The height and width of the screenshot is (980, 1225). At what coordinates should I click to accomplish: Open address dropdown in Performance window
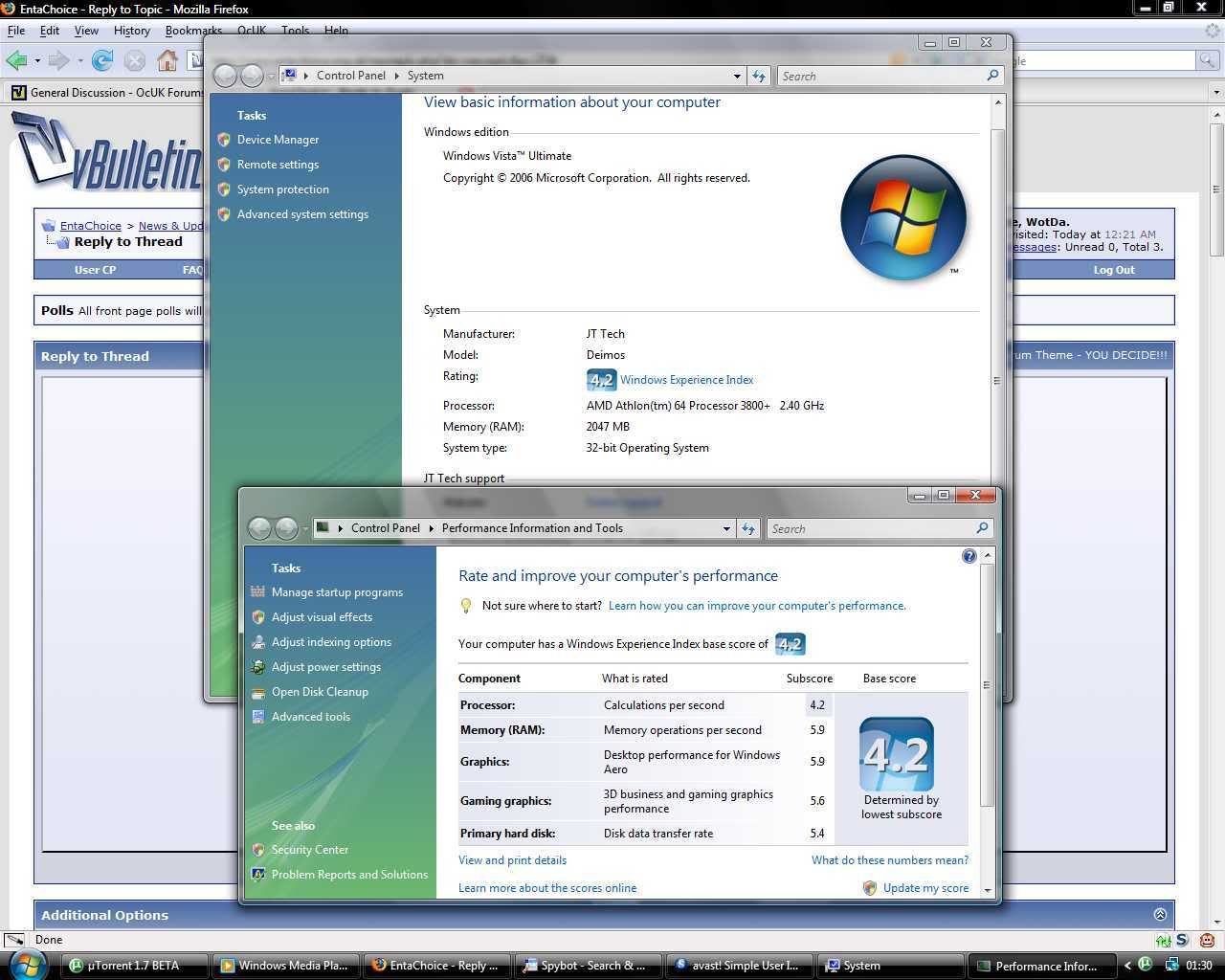[x=725, y=528]
